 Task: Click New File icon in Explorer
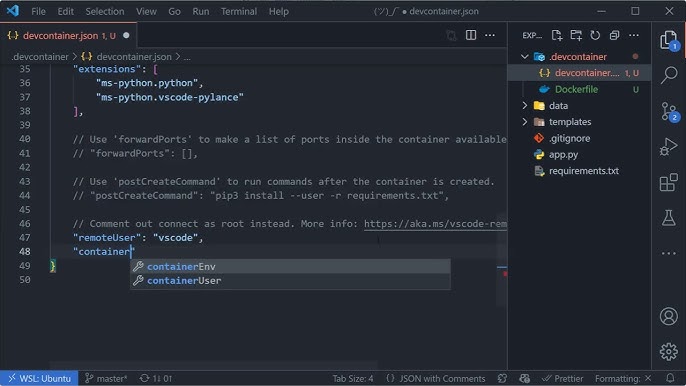(x=556, y=35)
